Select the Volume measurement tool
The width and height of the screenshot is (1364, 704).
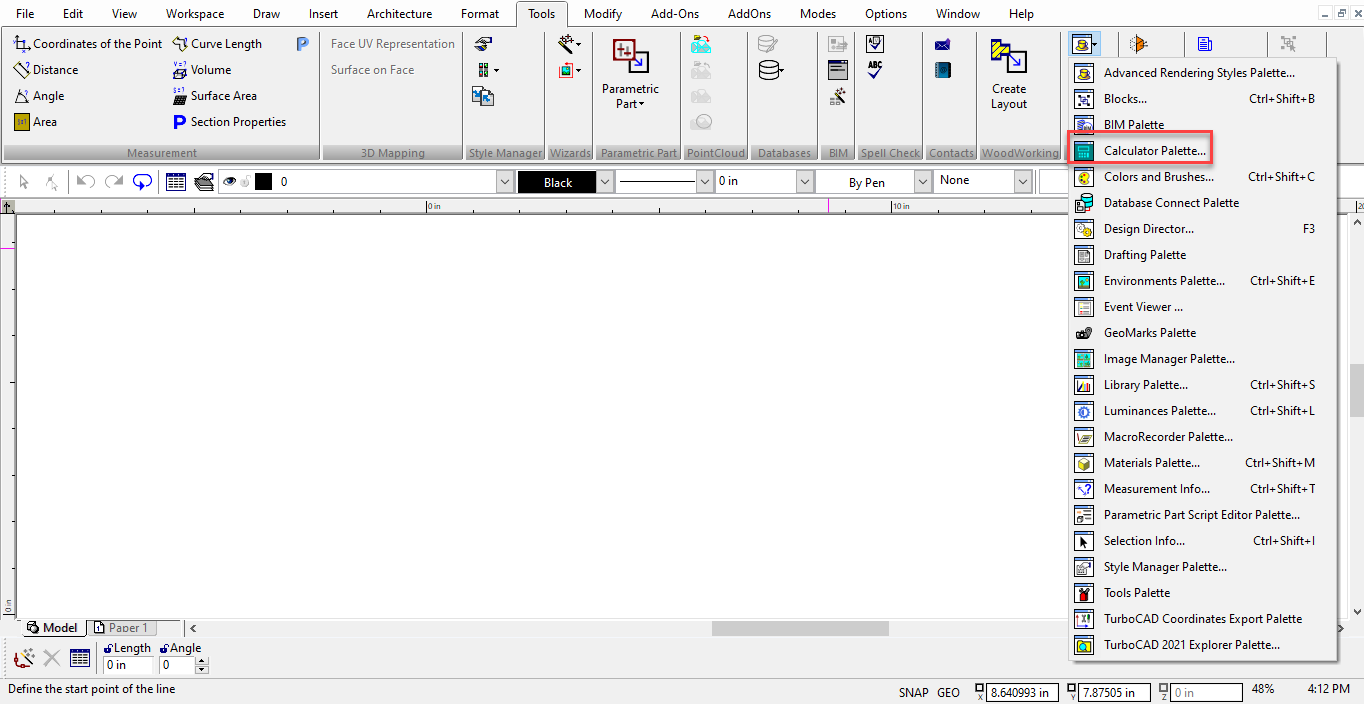tap(201, 70)
